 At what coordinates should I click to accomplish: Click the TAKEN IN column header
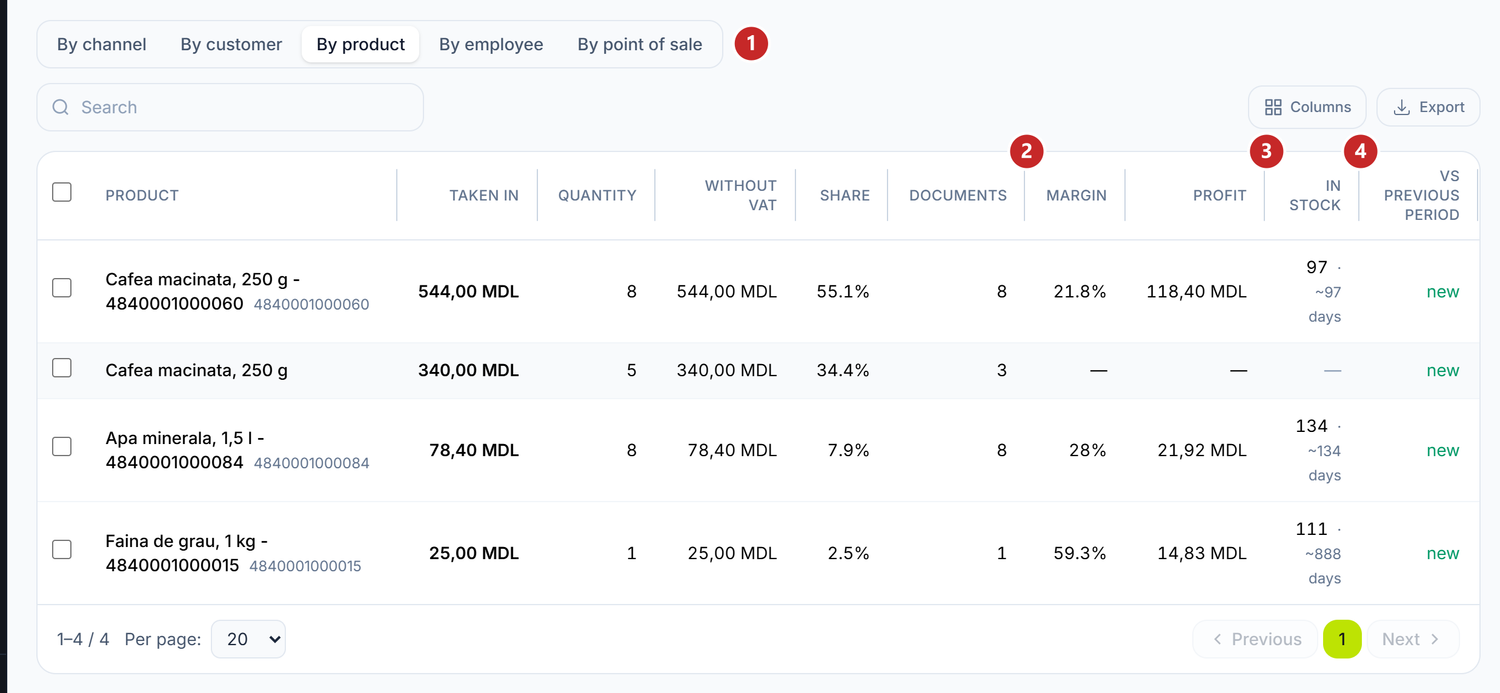point(484,195)
